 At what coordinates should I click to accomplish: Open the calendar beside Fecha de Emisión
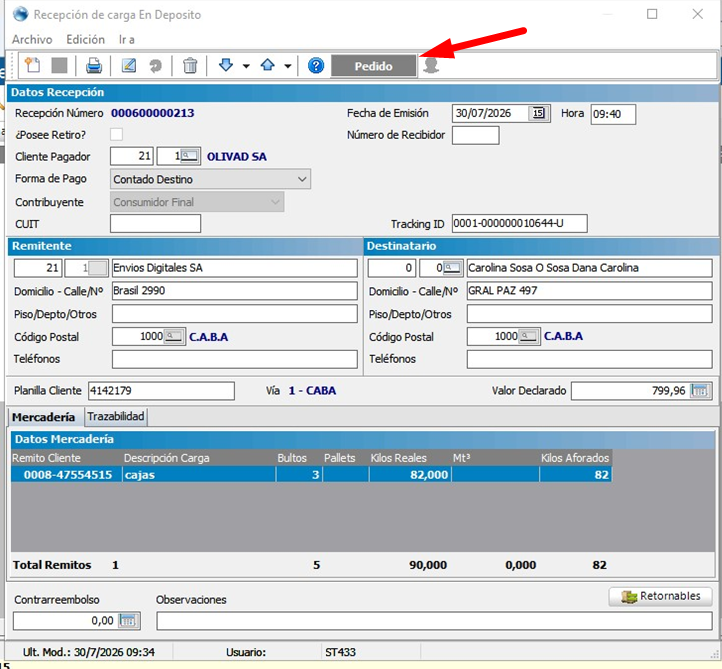click(x=538, y=113)
